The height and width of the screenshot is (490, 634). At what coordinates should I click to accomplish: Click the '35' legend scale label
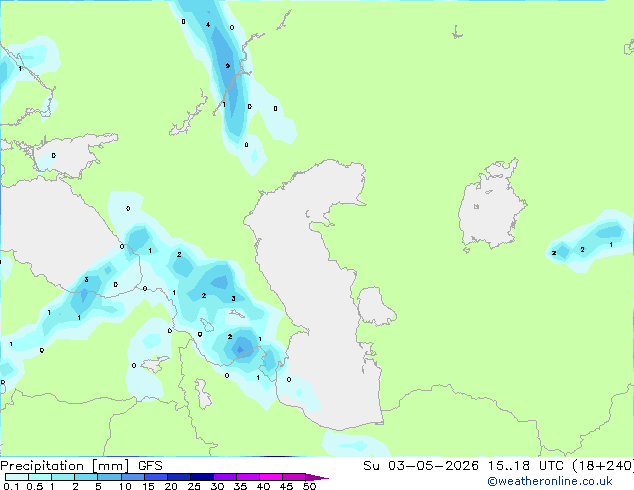(x=240, y=486)
